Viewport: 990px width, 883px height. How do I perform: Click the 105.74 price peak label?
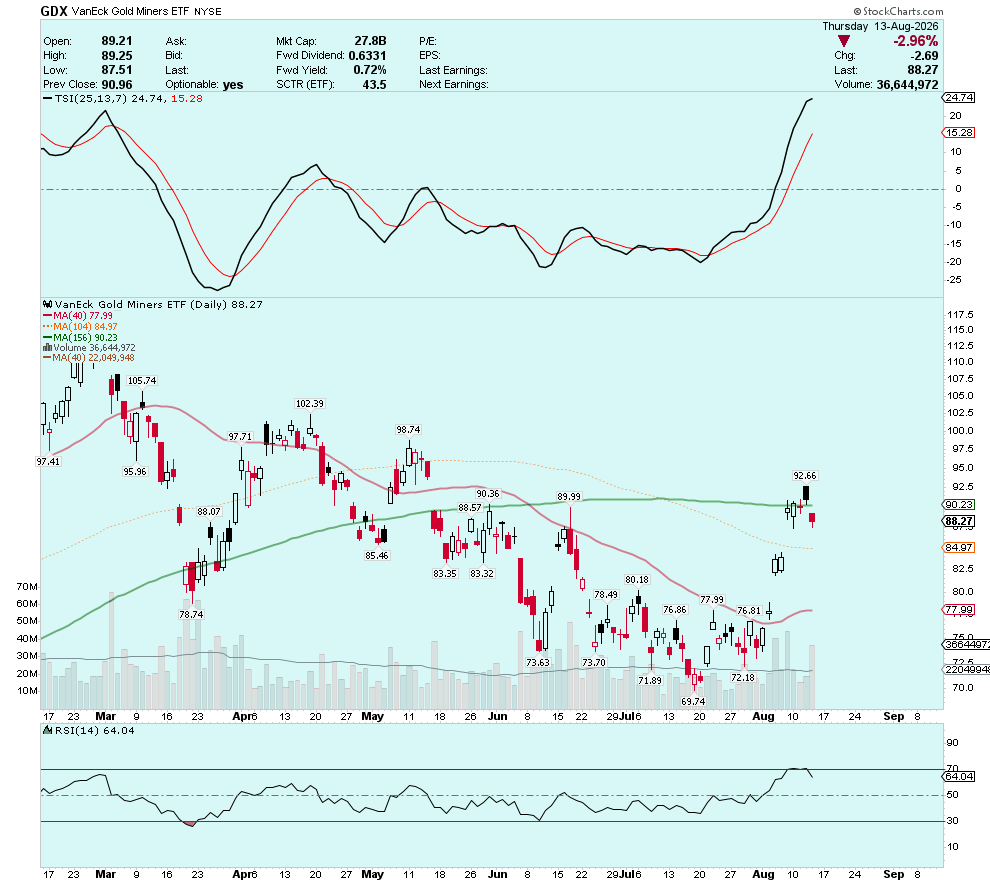(x=142, y=381)
